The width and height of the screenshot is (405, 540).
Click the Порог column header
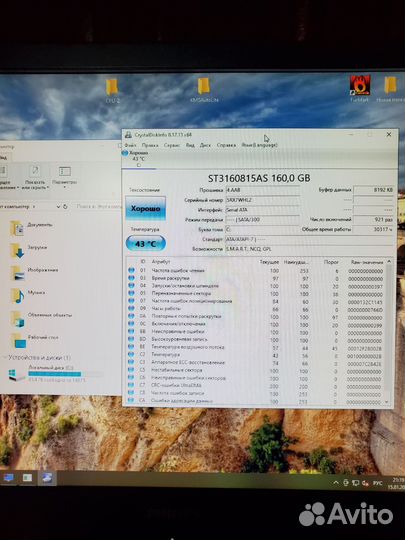(331, 262)
